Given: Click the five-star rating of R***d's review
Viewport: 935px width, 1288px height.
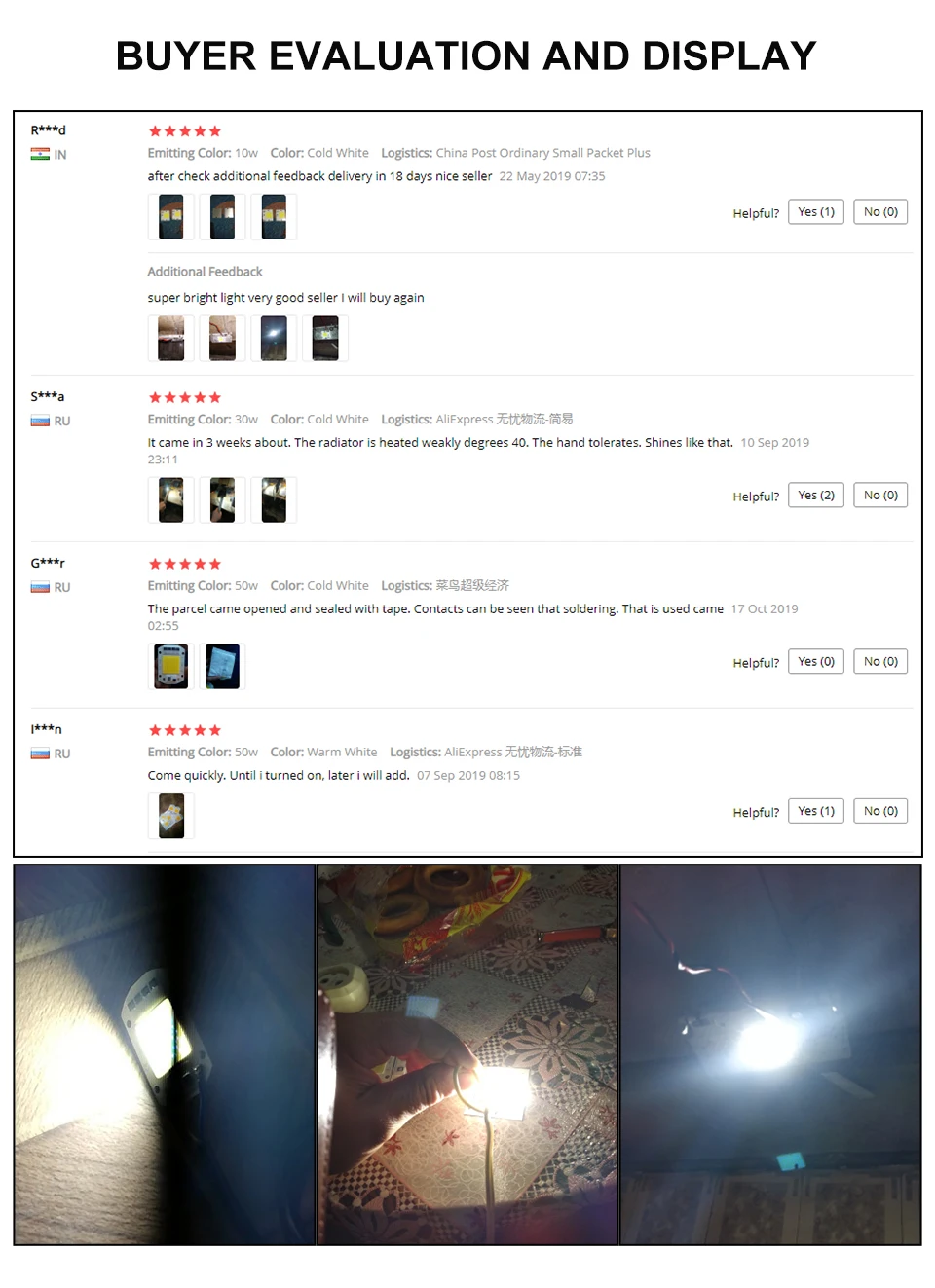Looking at the screenshot, I should [x=185, y=130].
